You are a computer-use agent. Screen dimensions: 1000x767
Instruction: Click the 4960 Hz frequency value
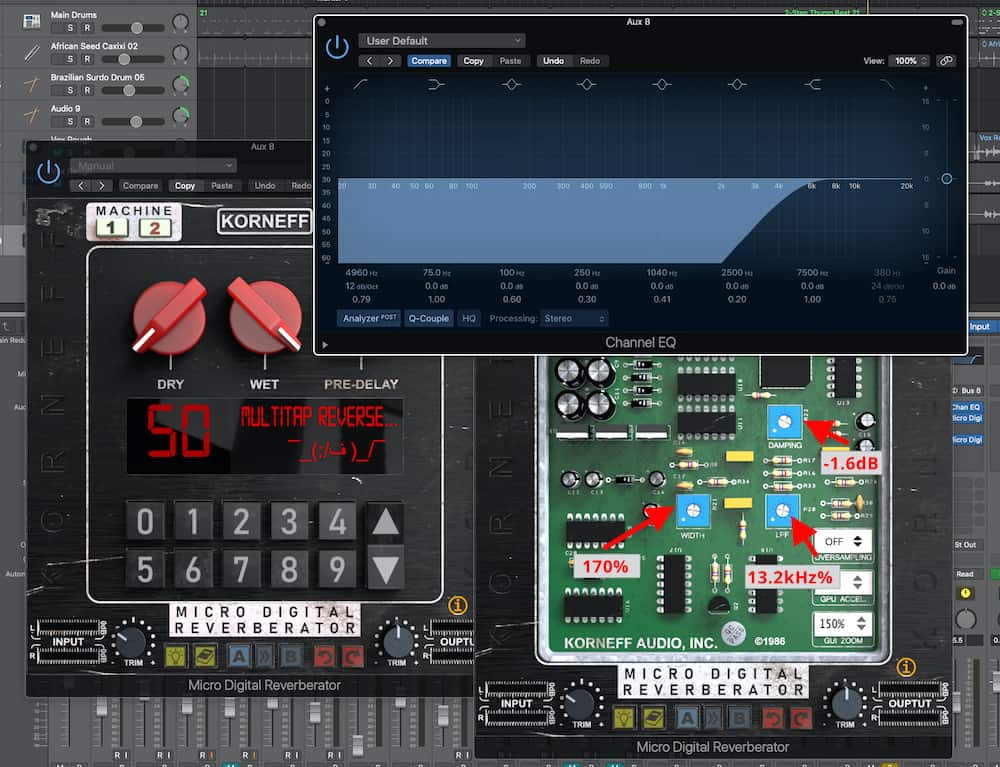[361, 272]
